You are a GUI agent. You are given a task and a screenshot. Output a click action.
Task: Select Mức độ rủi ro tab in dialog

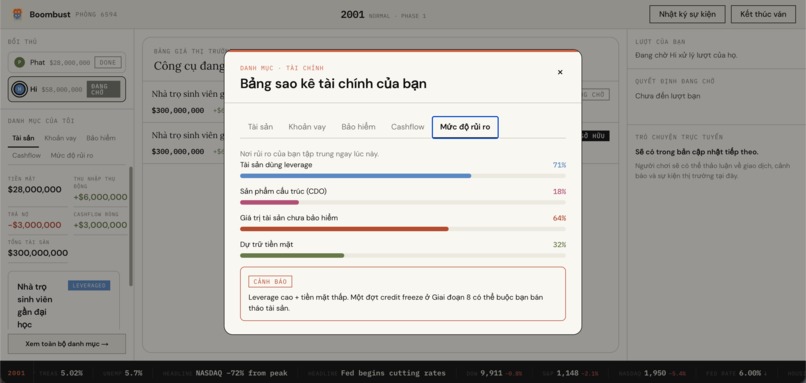pos(465,127)
